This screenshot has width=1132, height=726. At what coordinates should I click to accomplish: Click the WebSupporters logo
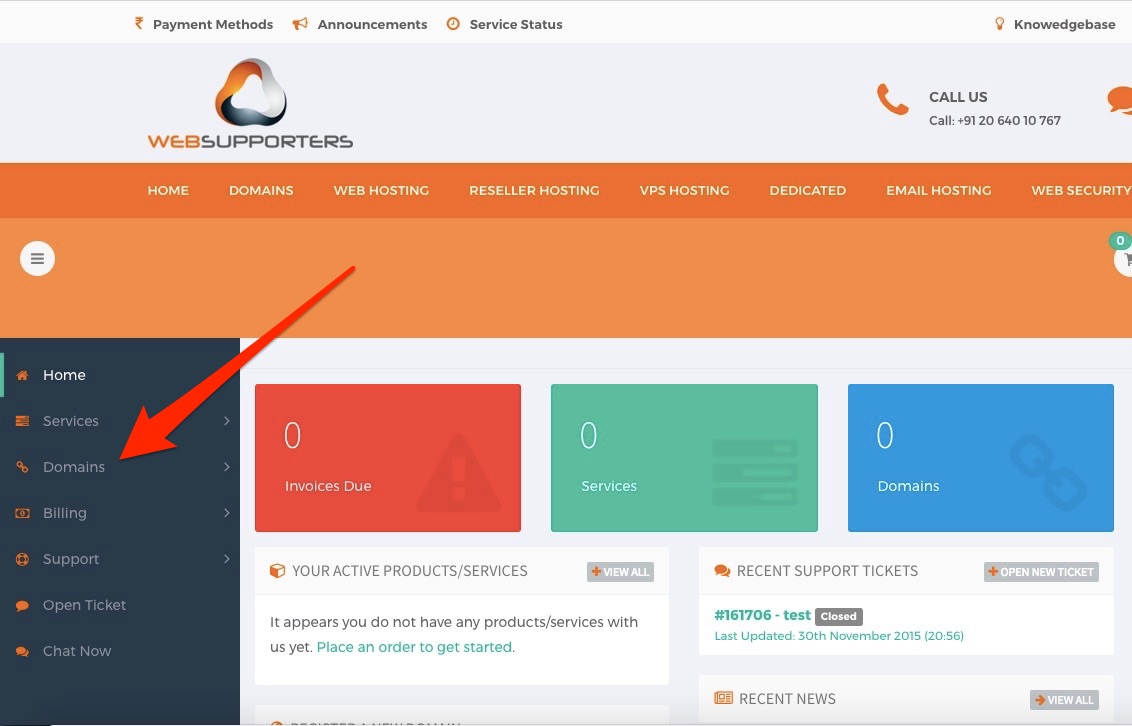pyautogui.click(x=251, y=103)
